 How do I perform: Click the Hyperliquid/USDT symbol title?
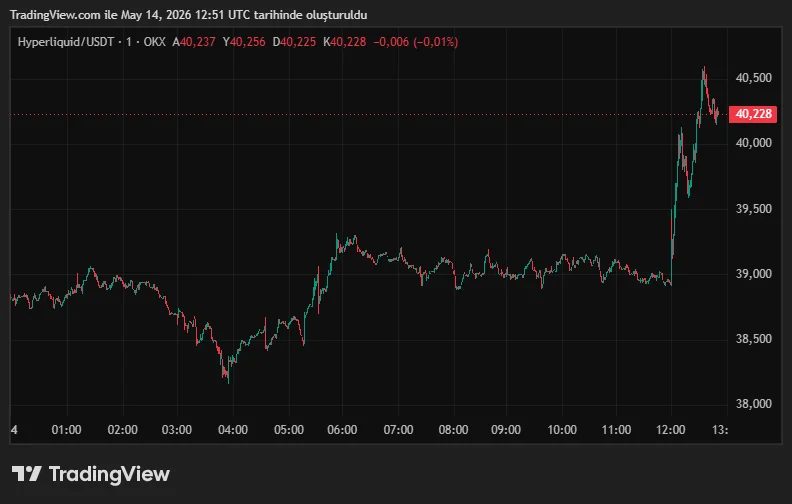pyautogui.click(x=66, y=42)
